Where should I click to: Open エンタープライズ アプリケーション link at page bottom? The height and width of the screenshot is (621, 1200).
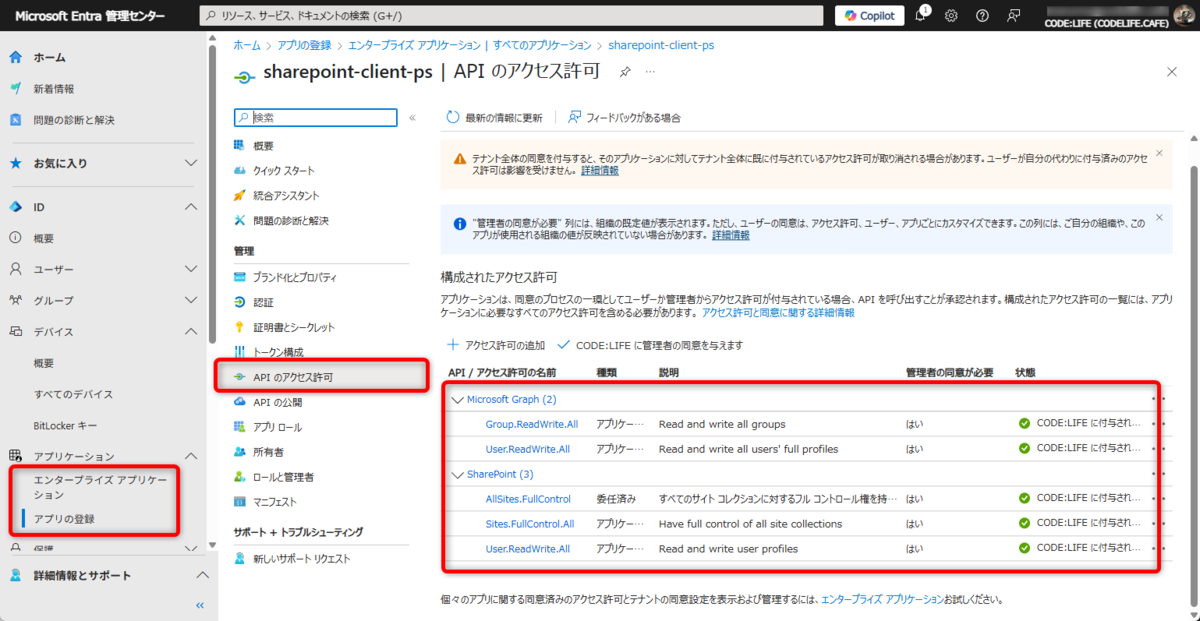tap(882, 600)
